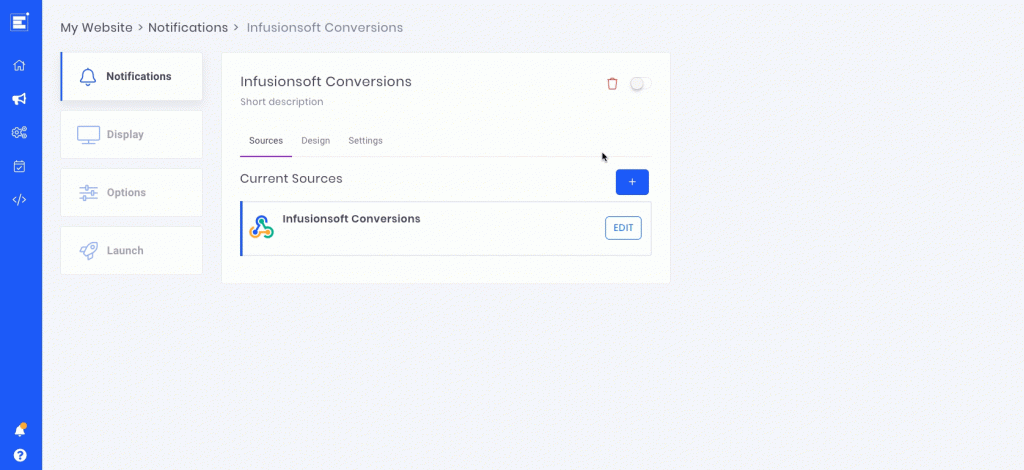Select the megaphone campaigns icon

20,99
